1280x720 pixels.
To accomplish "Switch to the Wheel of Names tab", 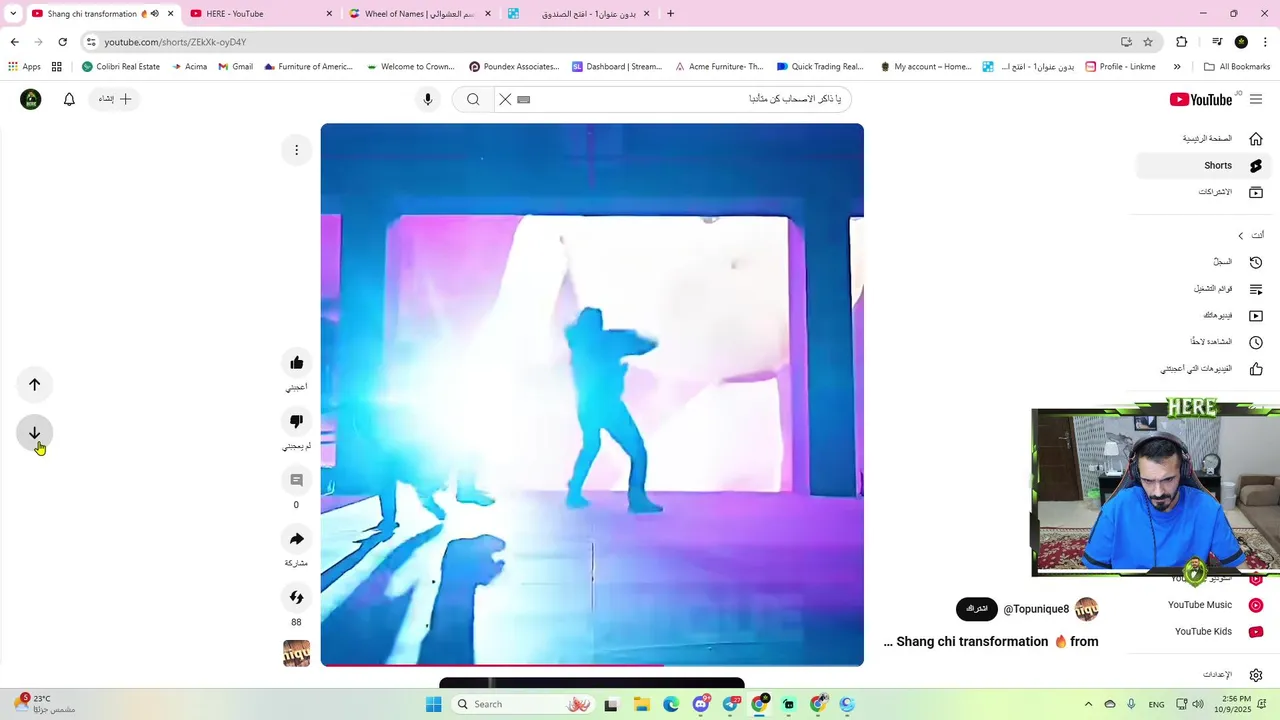I will (421, 14).
